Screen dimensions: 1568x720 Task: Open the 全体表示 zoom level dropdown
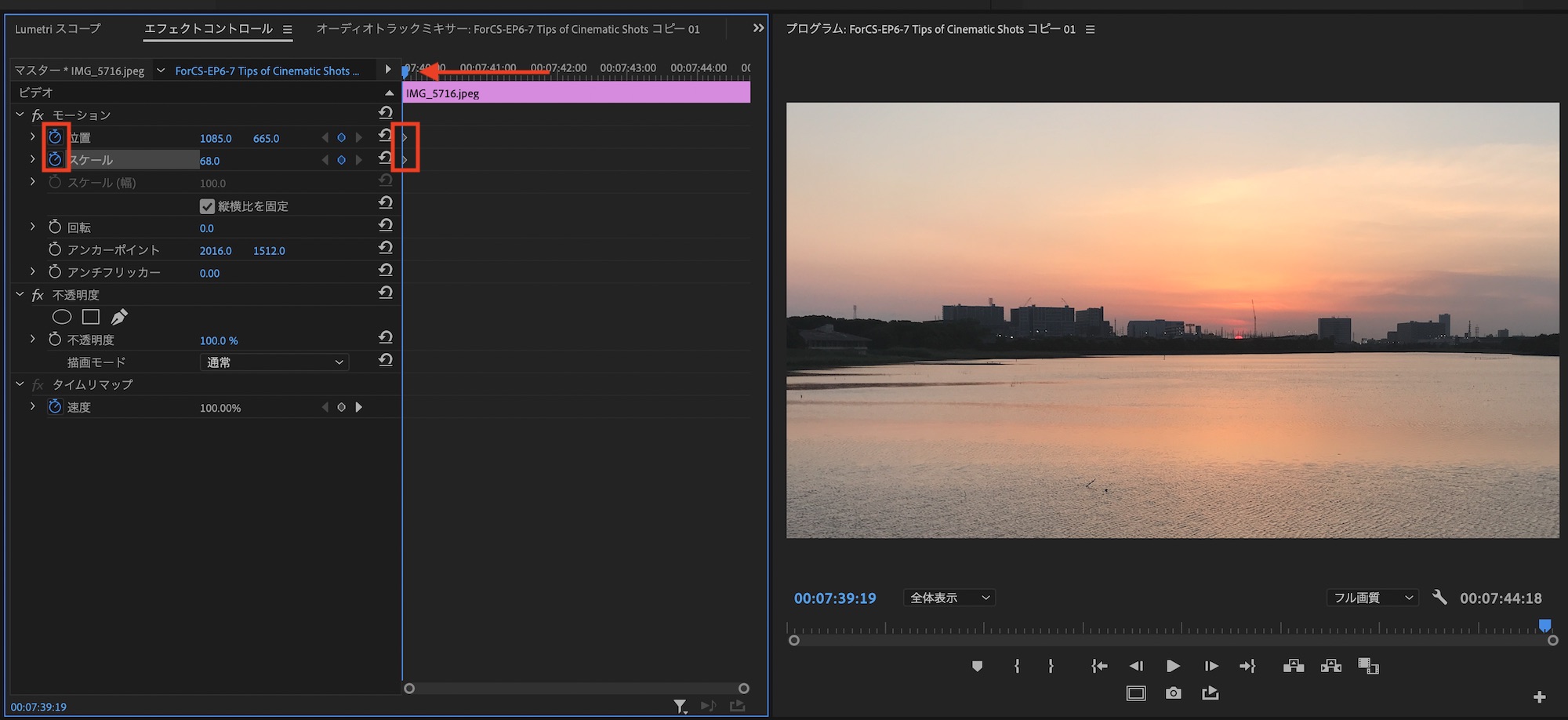click(x=949, y=598)
